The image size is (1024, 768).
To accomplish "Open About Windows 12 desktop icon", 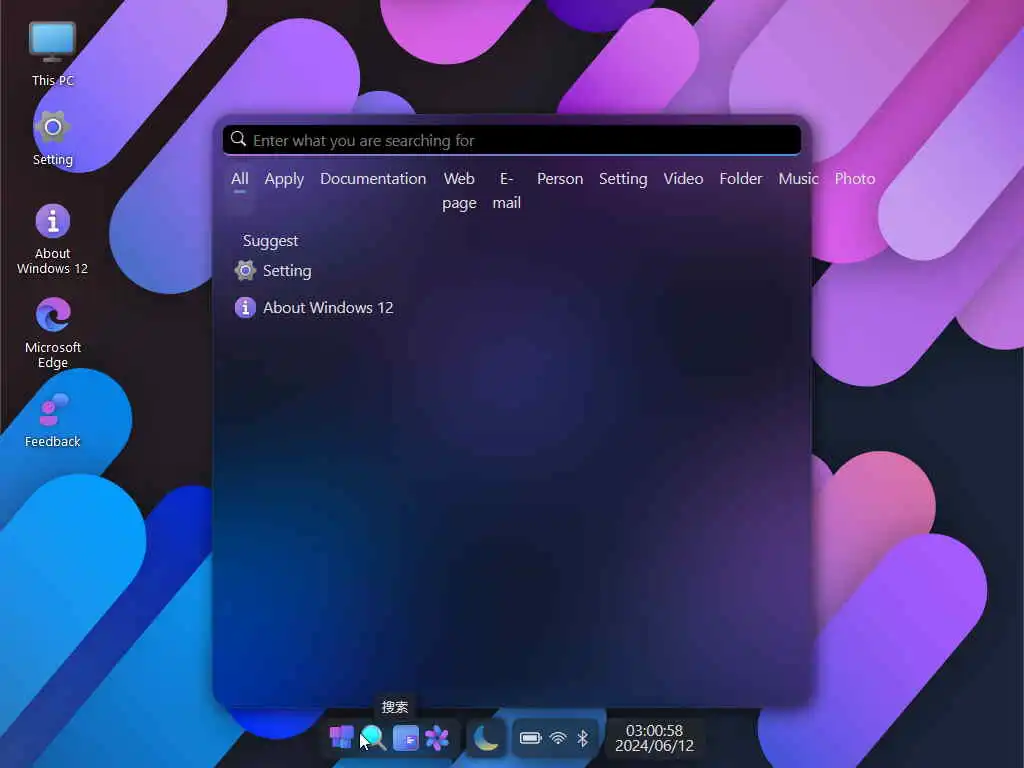I will tap(52, 239).
